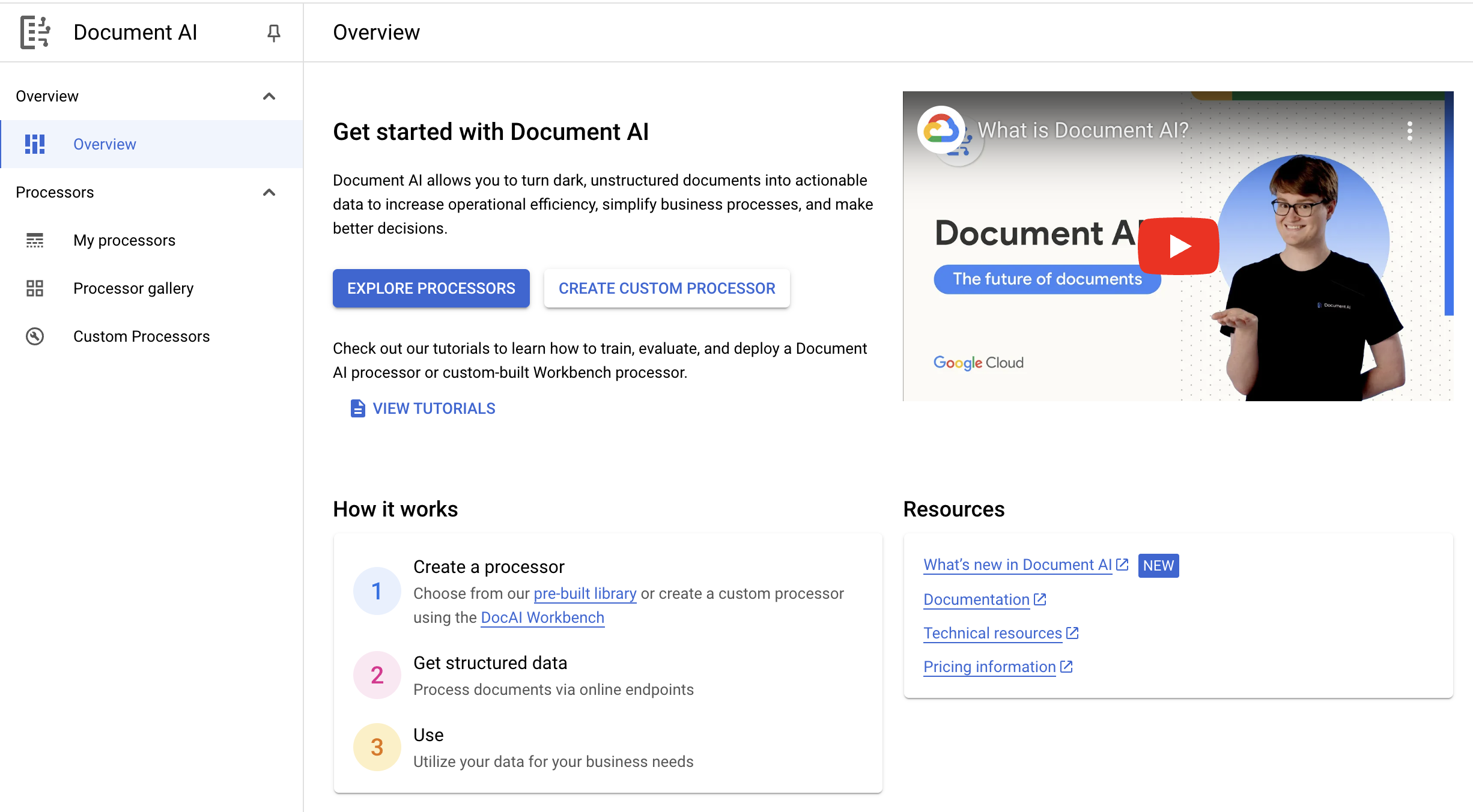Click the document icon beside VIEW TUTORIALS

click(x=357, y=408)
